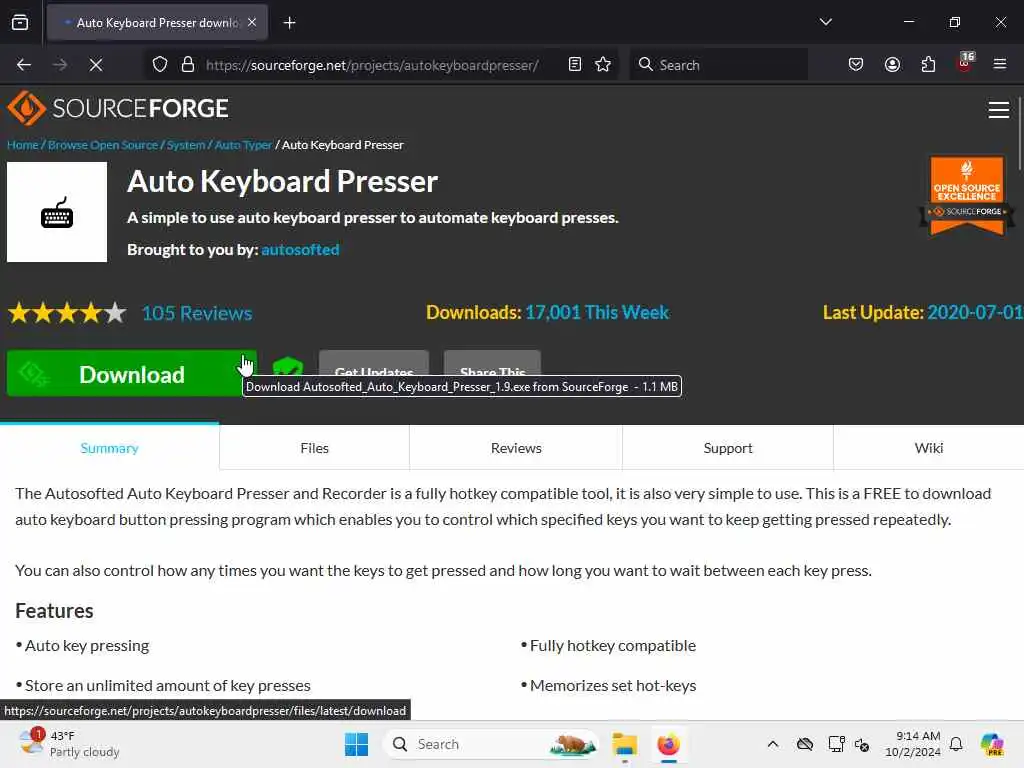
Task: Close the Auto Keyboard Presser tab
Action: (252, 22)
